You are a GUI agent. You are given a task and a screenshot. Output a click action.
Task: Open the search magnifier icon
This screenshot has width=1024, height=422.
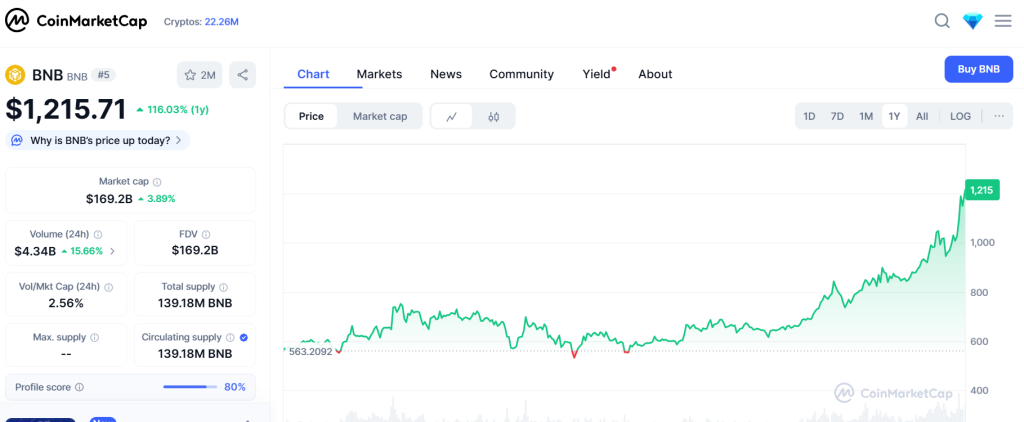pyautogui.click(x=942, y=21)
